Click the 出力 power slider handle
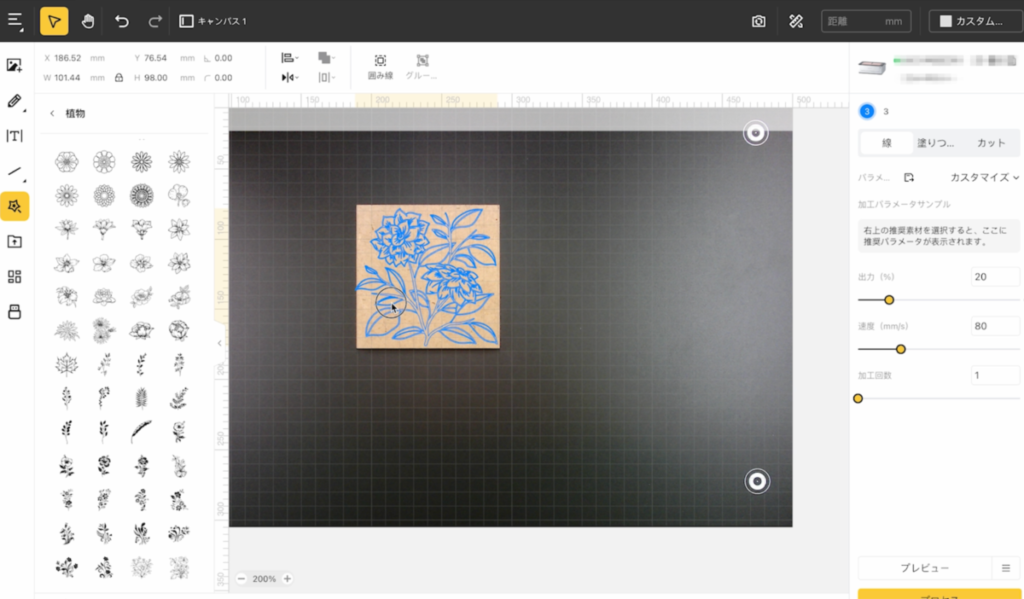 pos(889,299)
